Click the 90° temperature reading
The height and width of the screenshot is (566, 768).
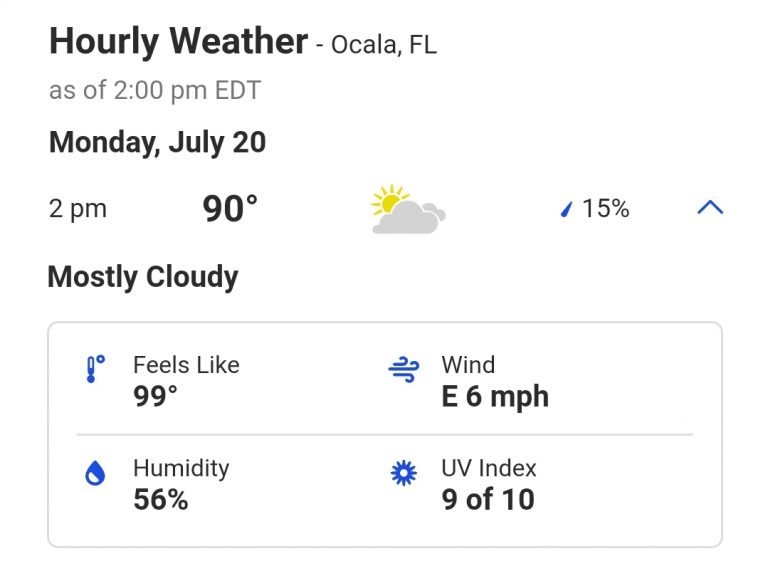coord(230,209)
